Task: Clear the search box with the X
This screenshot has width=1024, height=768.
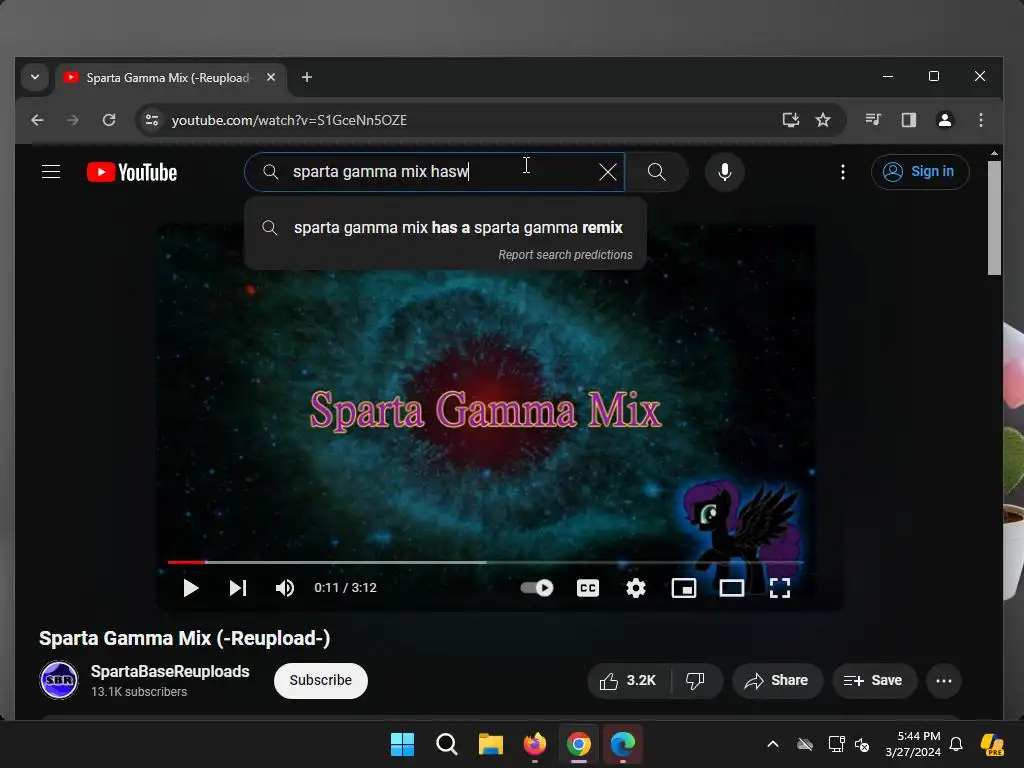Action: 607,172
